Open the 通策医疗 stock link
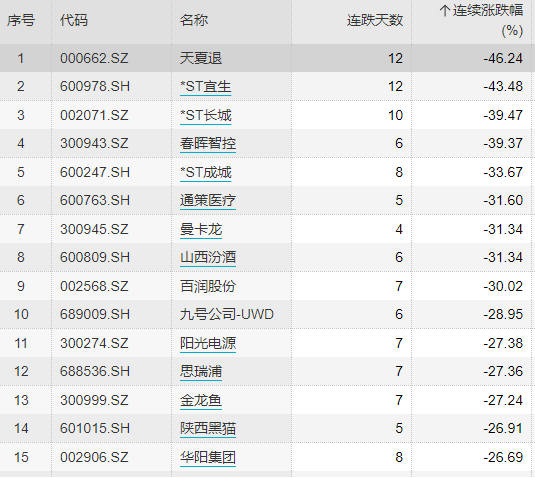The height and width of the screenshot is (478, 535). [x=208, y=201]
